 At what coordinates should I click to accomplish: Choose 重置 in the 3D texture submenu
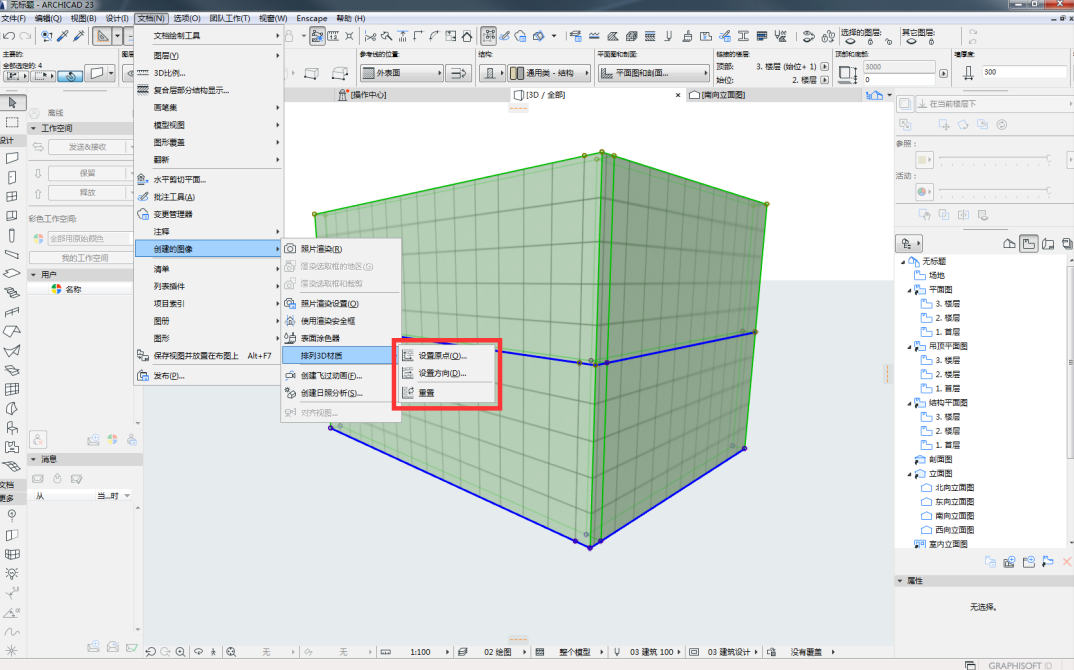[447, 393]
